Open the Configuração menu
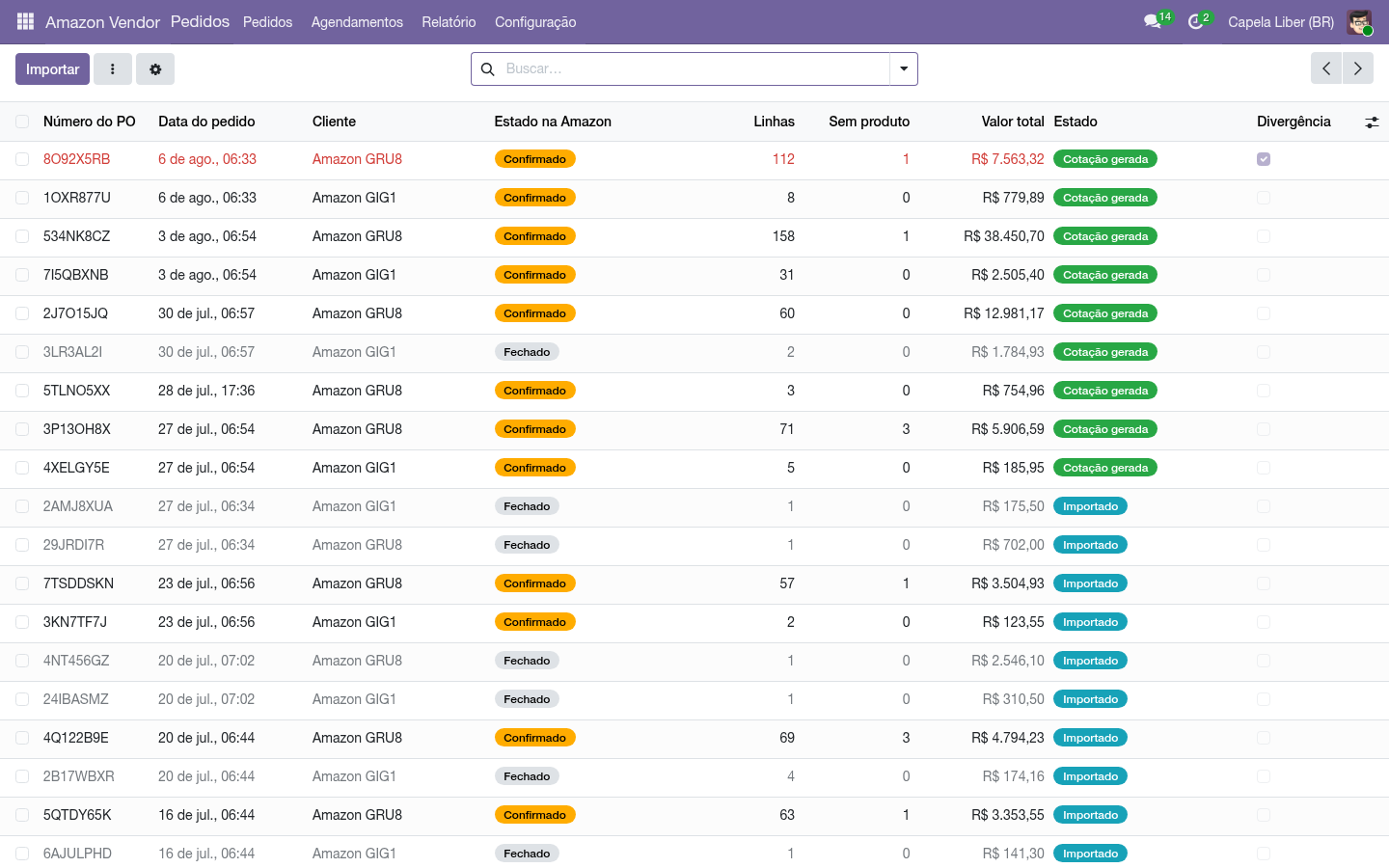1389x868 pixels. point(535,22)
